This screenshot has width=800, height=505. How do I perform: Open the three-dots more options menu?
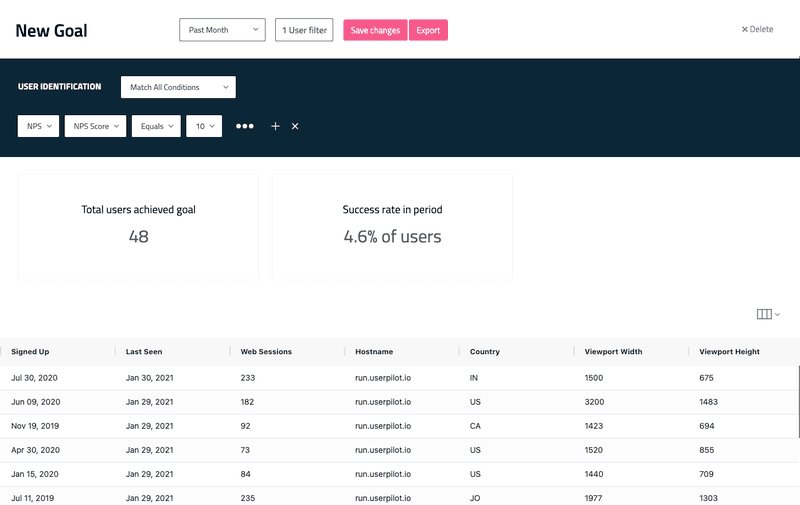tap(244, 126)
